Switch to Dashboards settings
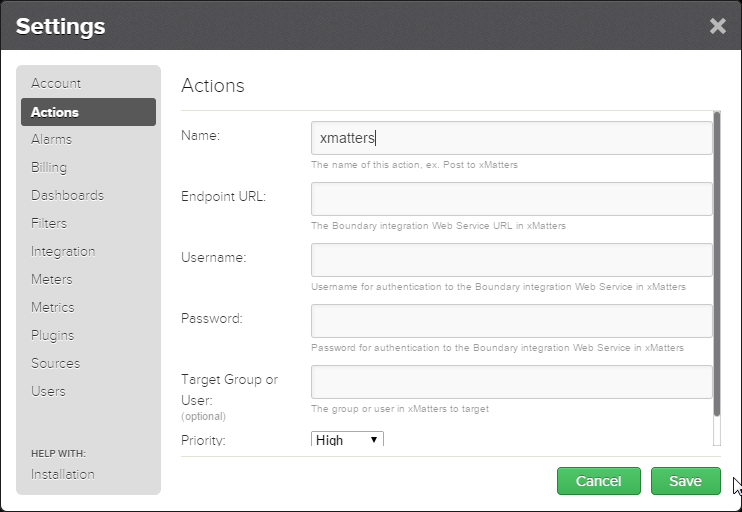 67,195
